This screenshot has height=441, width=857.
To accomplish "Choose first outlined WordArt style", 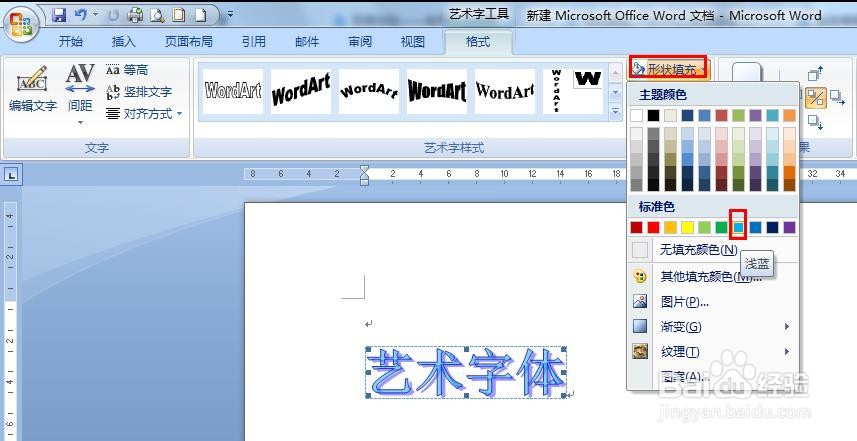I will pyautogui.click(x=233, y=91).
